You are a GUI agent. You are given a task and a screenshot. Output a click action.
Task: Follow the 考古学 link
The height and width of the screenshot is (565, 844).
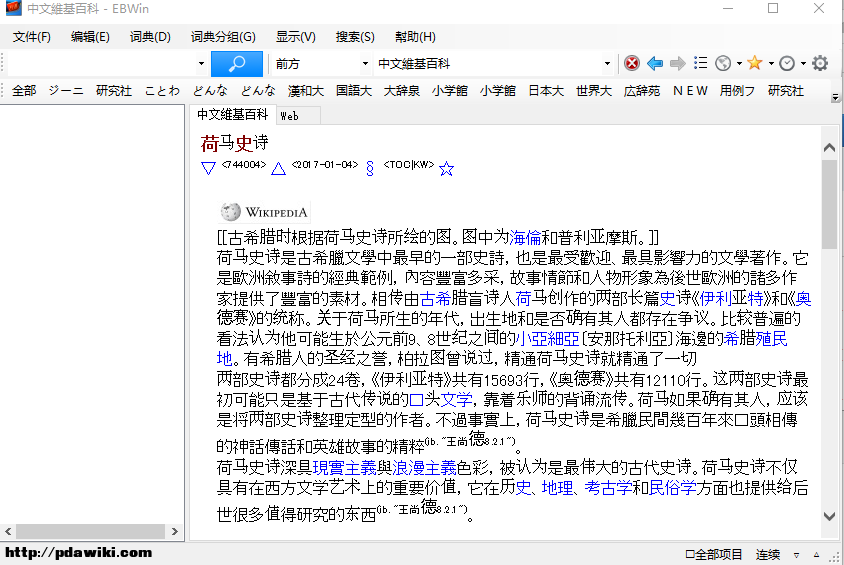(608, 488)
